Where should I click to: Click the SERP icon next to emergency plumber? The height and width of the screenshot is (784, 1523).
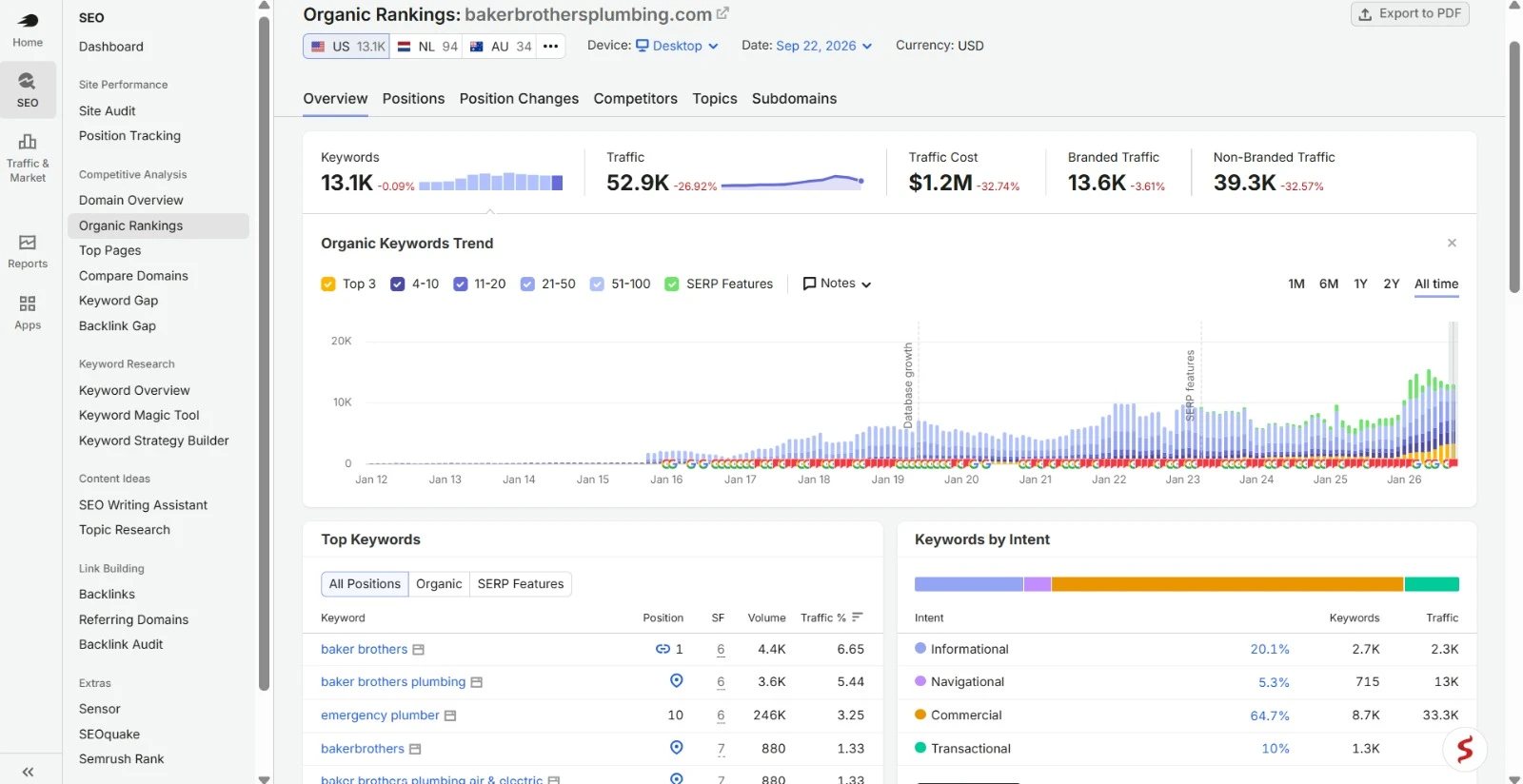coord(450,715)
